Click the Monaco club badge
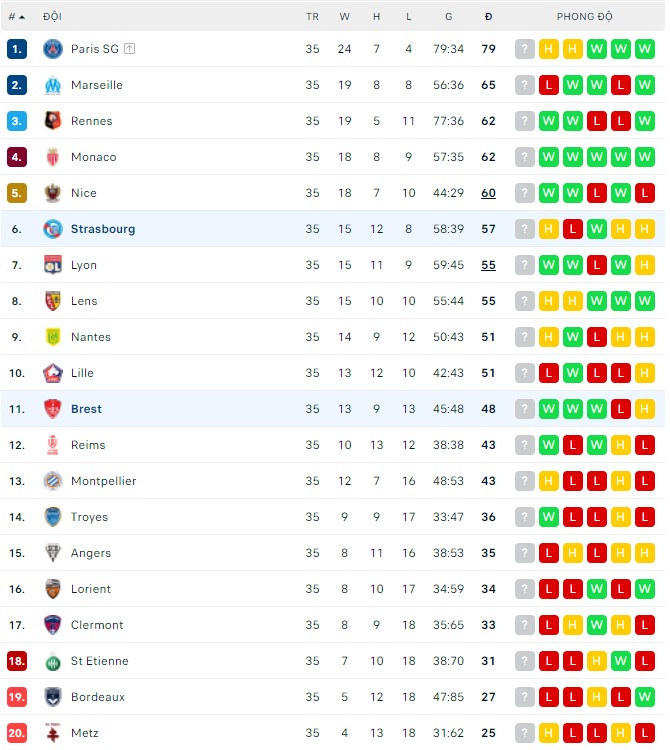 point(53,157)
